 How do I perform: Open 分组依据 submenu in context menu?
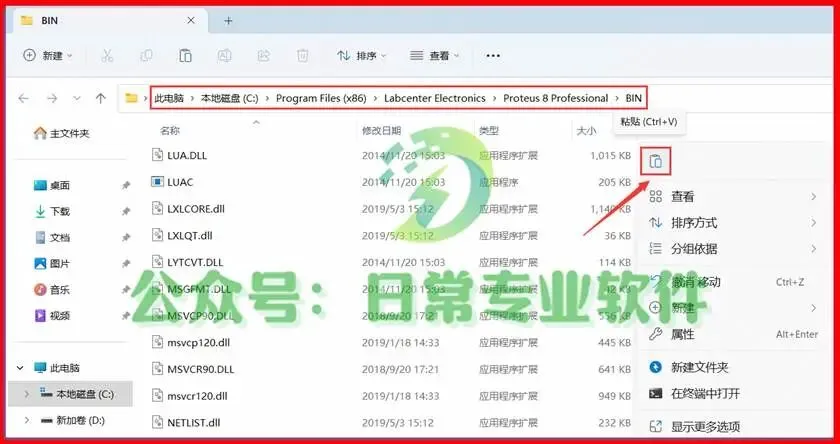pos(733,249)
